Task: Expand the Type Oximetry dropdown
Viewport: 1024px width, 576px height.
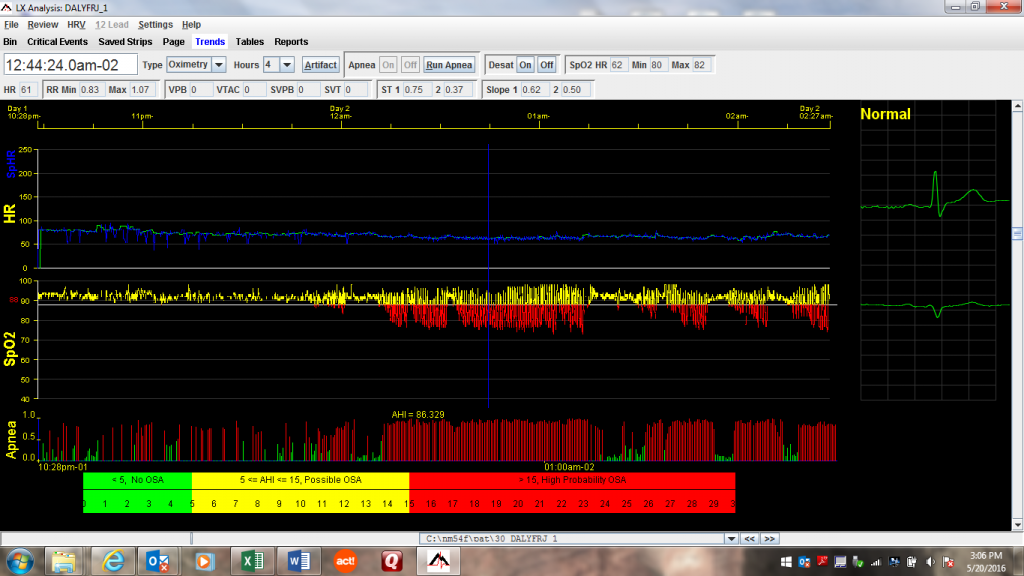Action: (219, 65)
